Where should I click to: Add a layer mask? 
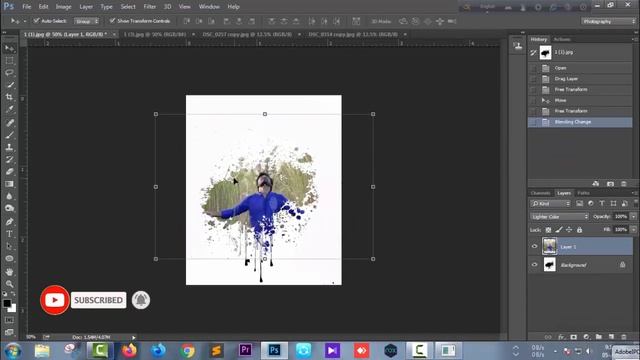[573, 337]
